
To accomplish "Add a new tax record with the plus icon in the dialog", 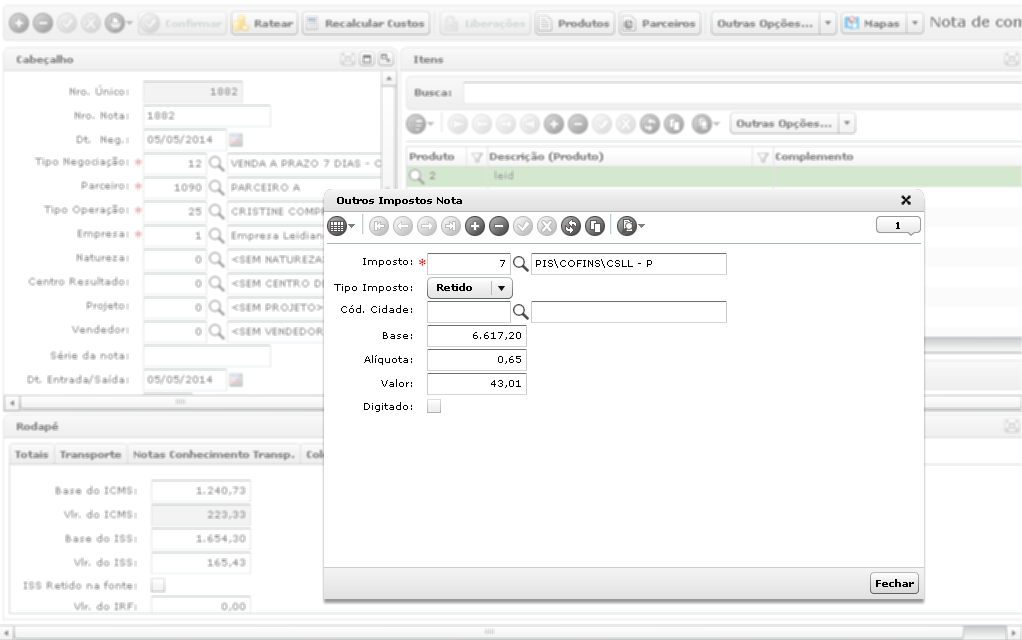I will click(474, 226).
